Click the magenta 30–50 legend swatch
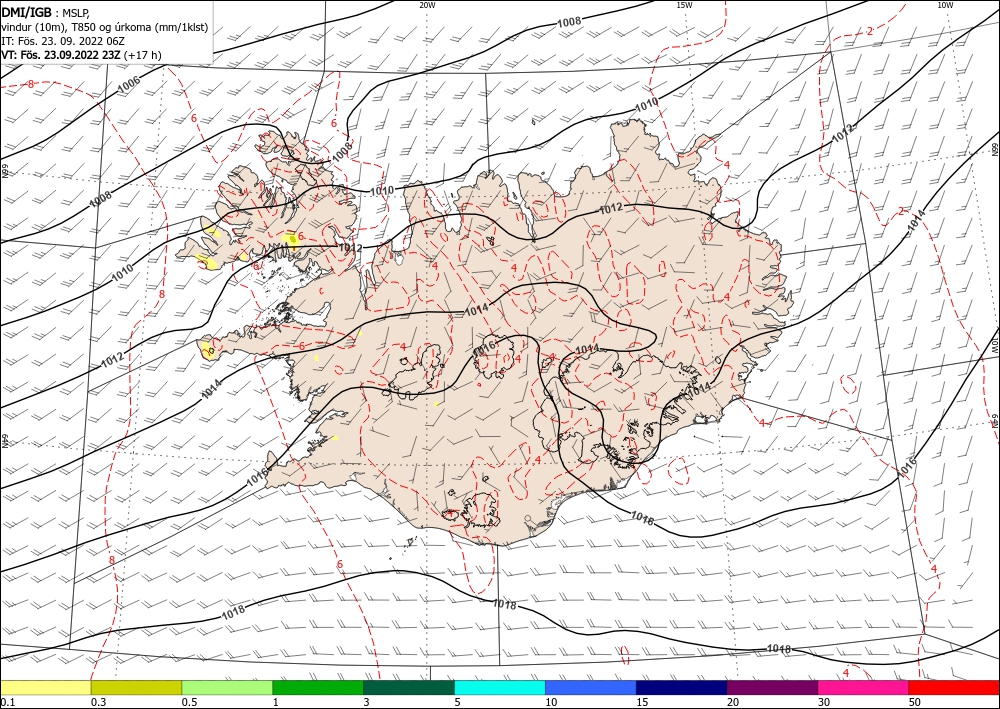 pos(863,687)
